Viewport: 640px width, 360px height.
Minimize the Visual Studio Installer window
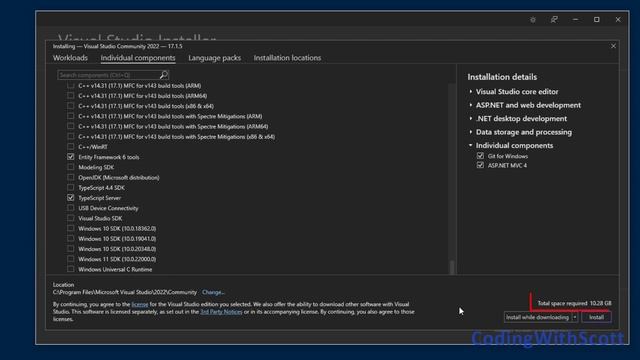pyautogui.click(x=575, y=20)
